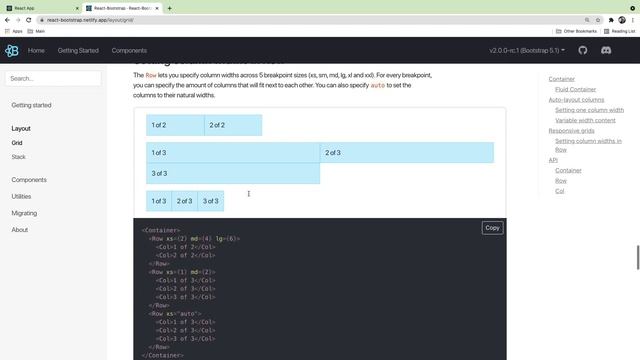
Task: Select Stack in the sidebar
Action: (18, 157)
